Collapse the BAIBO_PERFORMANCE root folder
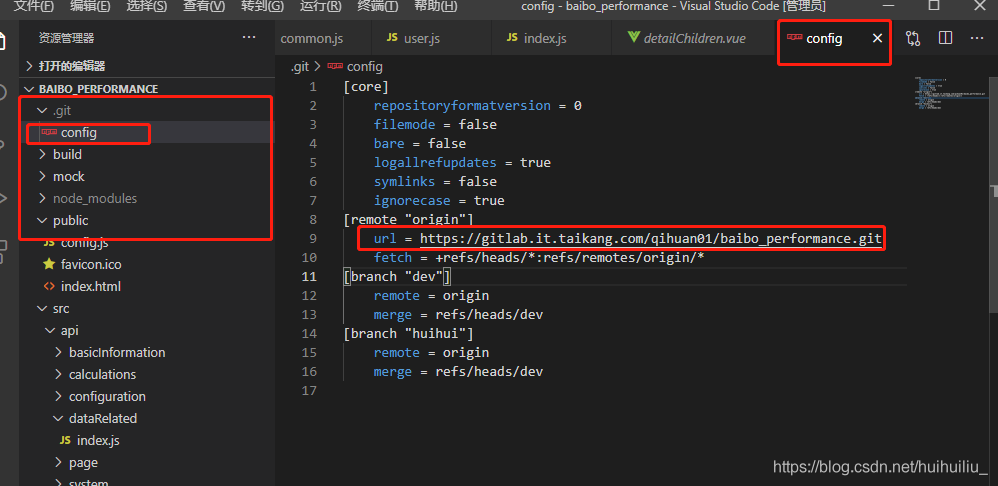 tap(148, 89)
